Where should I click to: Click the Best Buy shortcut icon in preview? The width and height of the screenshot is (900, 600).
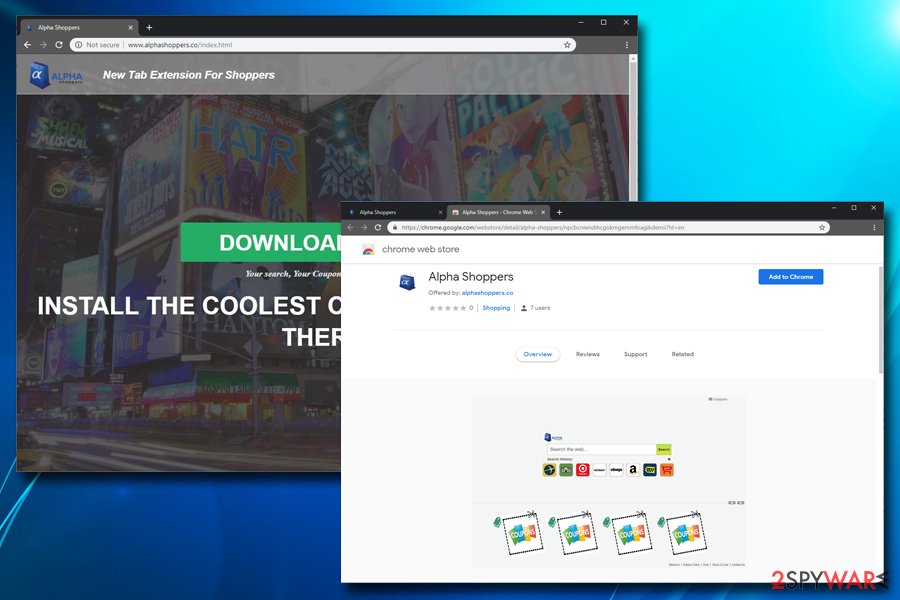(x=650, y=470)
